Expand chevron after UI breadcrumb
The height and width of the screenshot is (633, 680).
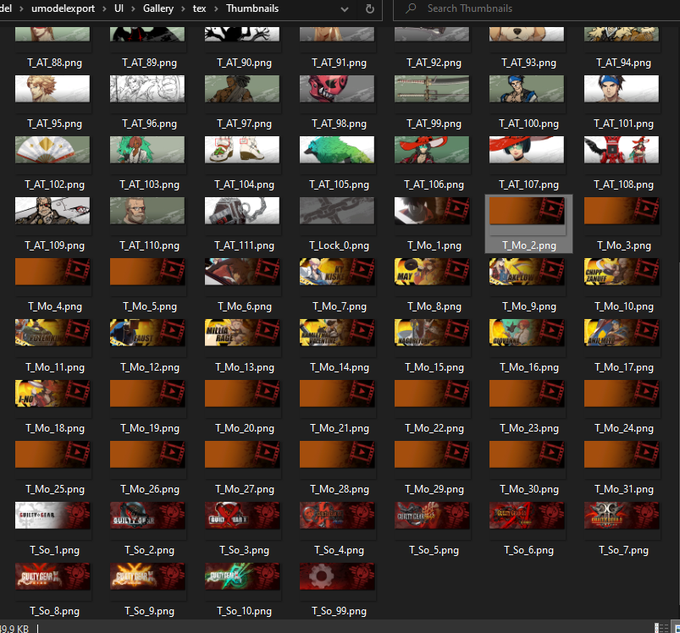pos(133,9)
